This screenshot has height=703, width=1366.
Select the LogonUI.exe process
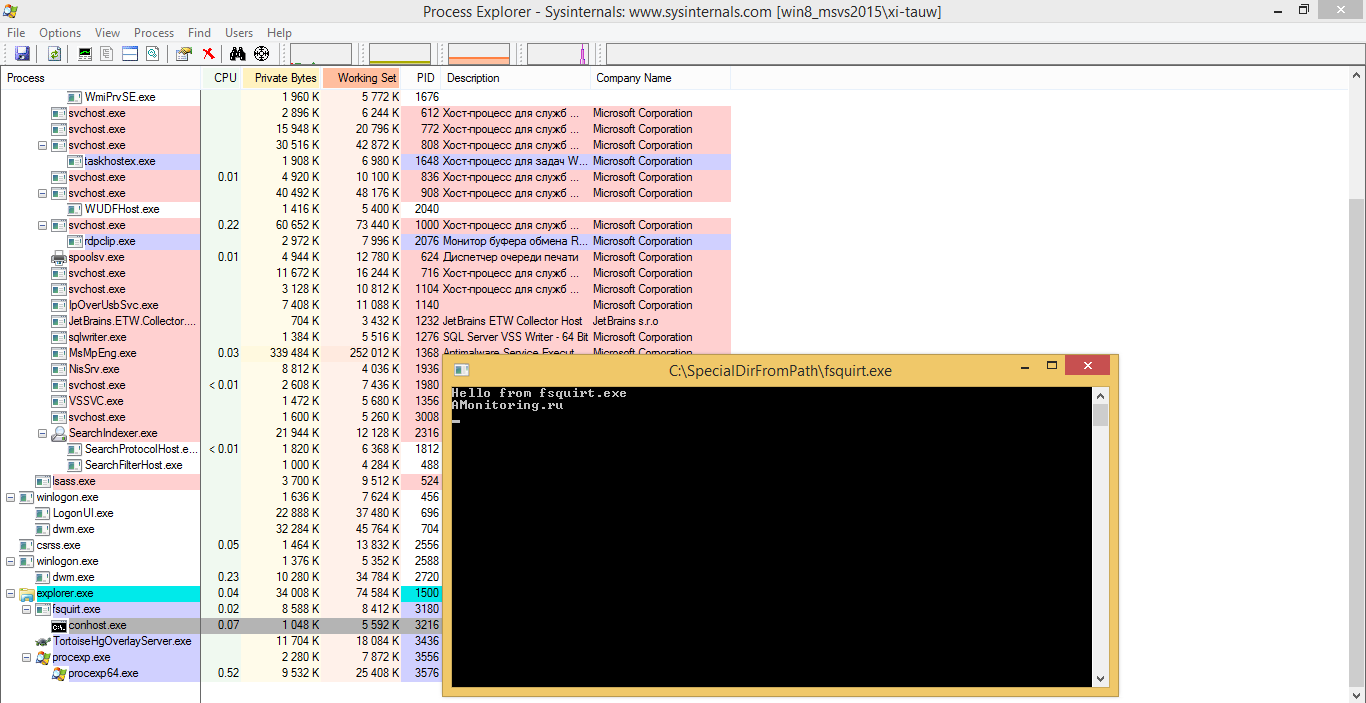[x=83, y=513]
